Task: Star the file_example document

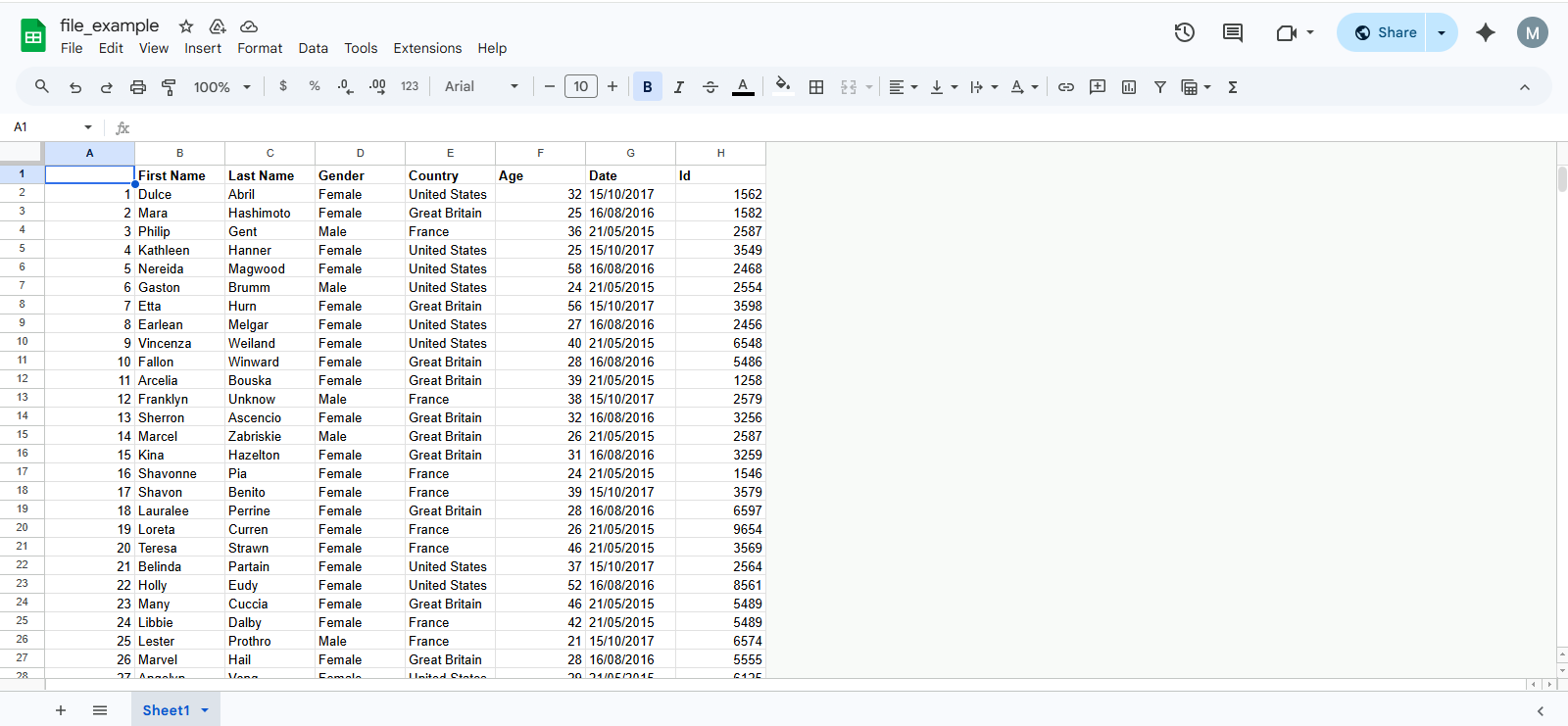Action: [186, 26]
